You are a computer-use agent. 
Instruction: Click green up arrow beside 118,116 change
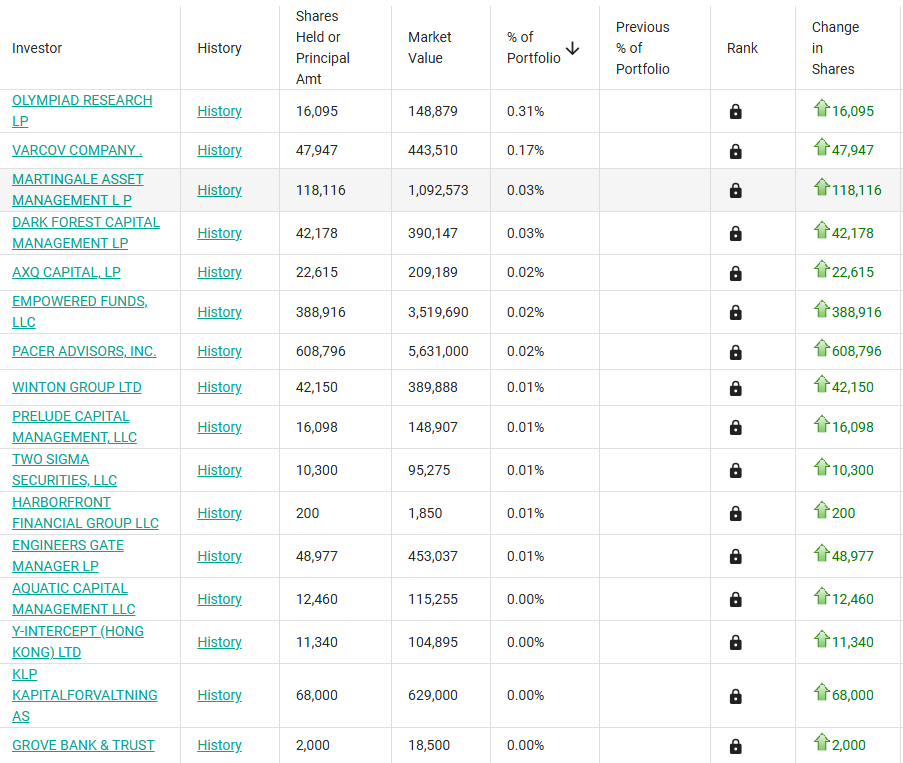822,187
